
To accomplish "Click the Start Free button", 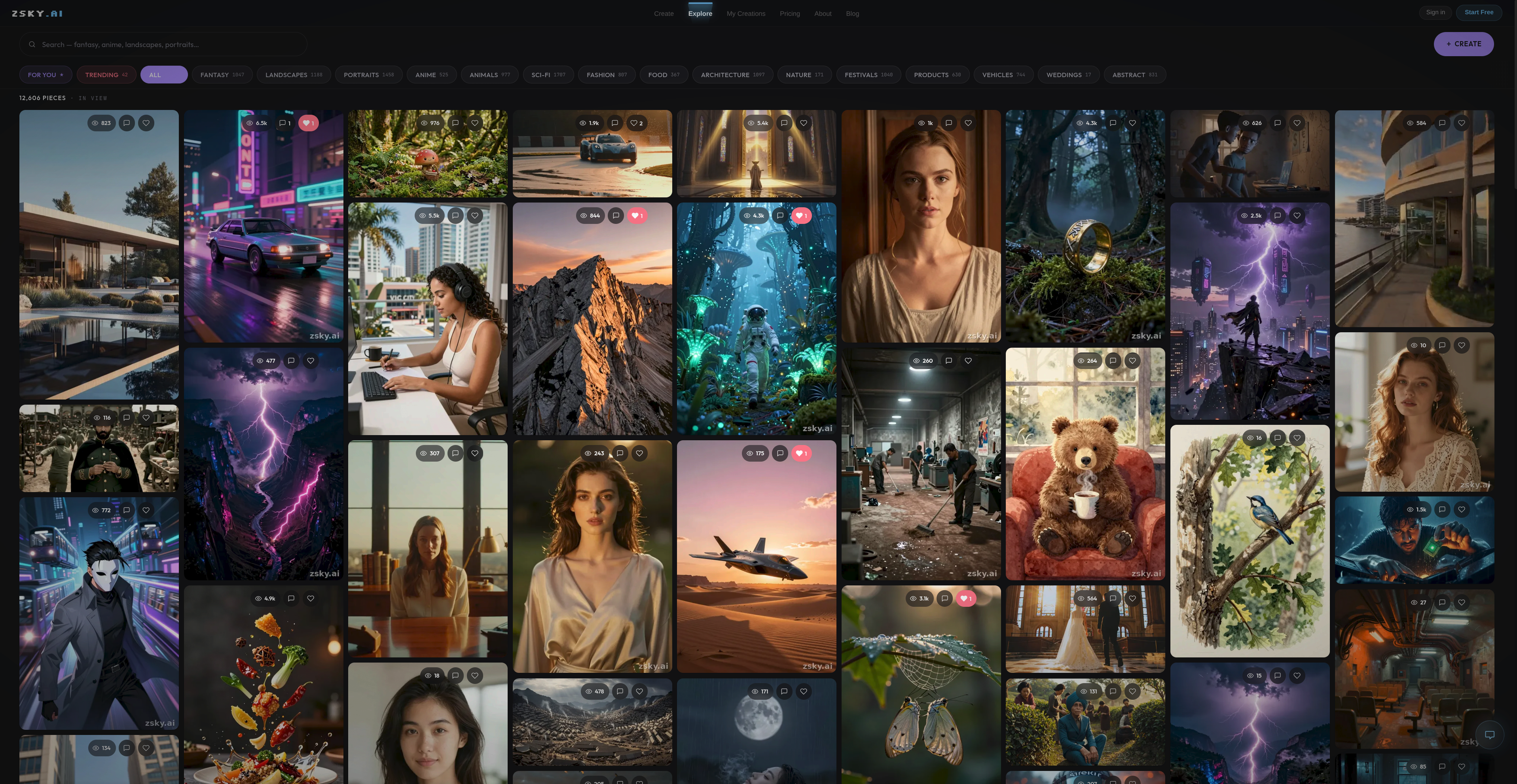I will coord(1479,12).
